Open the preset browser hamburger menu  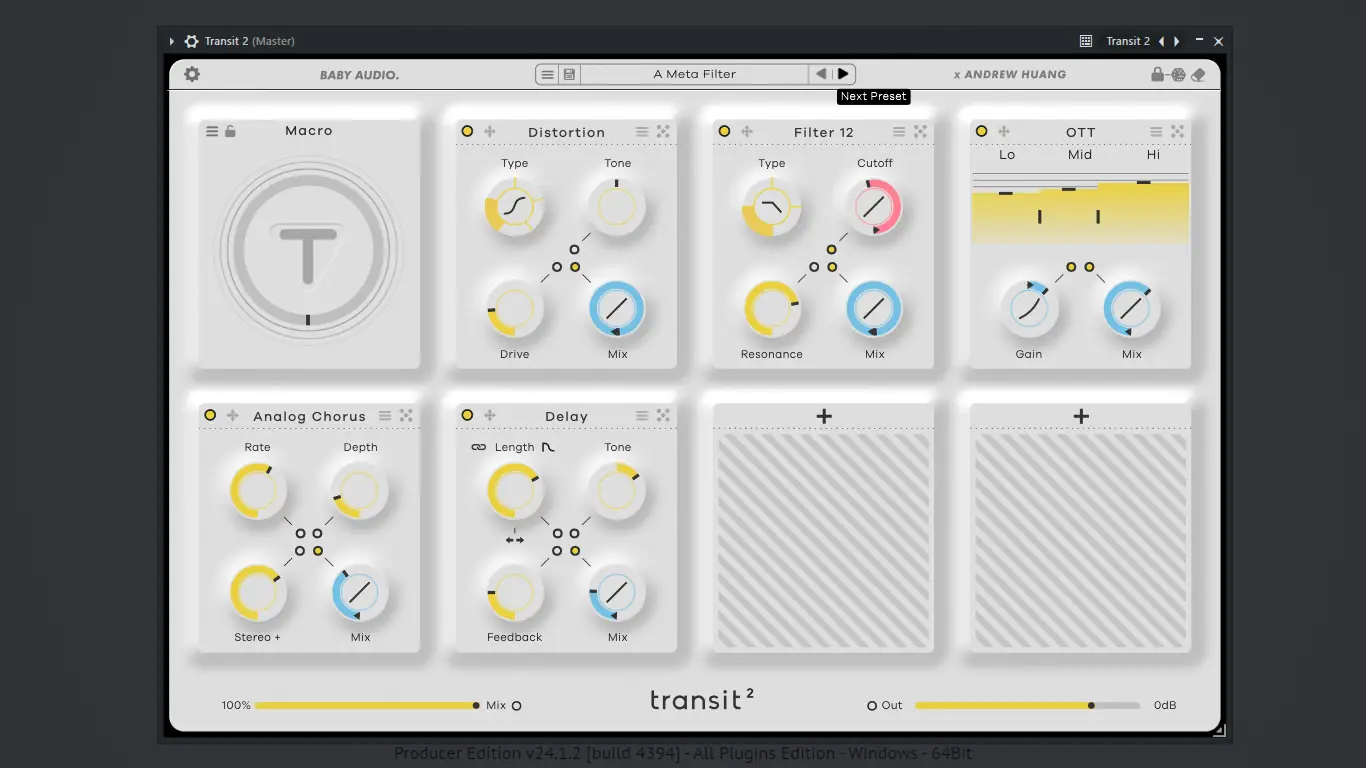[x=547, y=73]
